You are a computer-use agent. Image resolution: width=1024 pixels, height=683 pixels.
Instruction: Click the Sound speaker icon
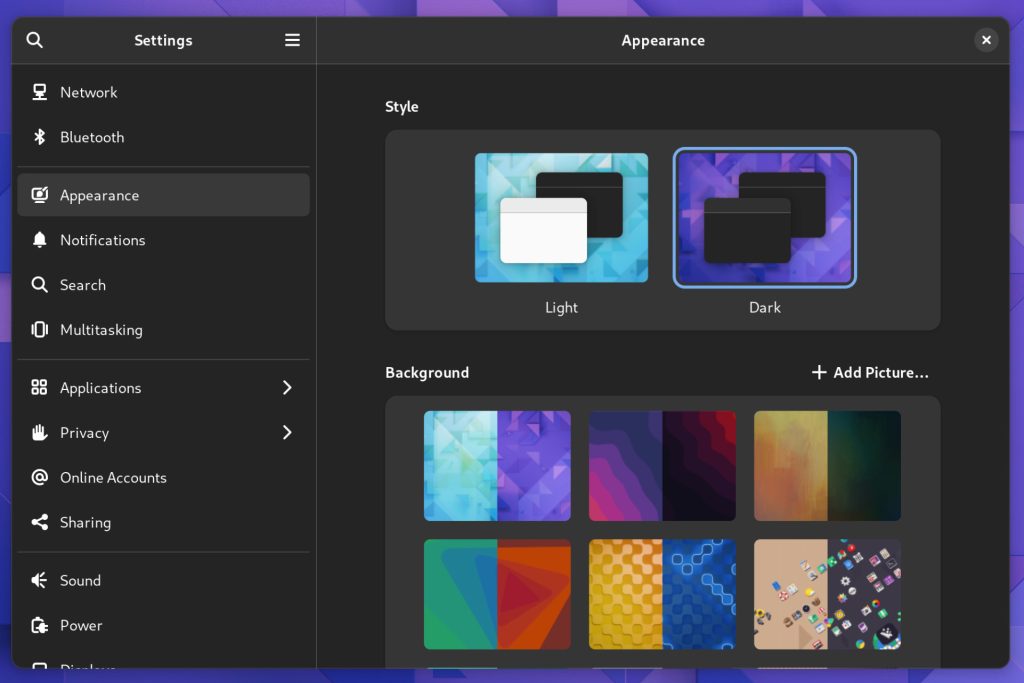tap(40, 580)
